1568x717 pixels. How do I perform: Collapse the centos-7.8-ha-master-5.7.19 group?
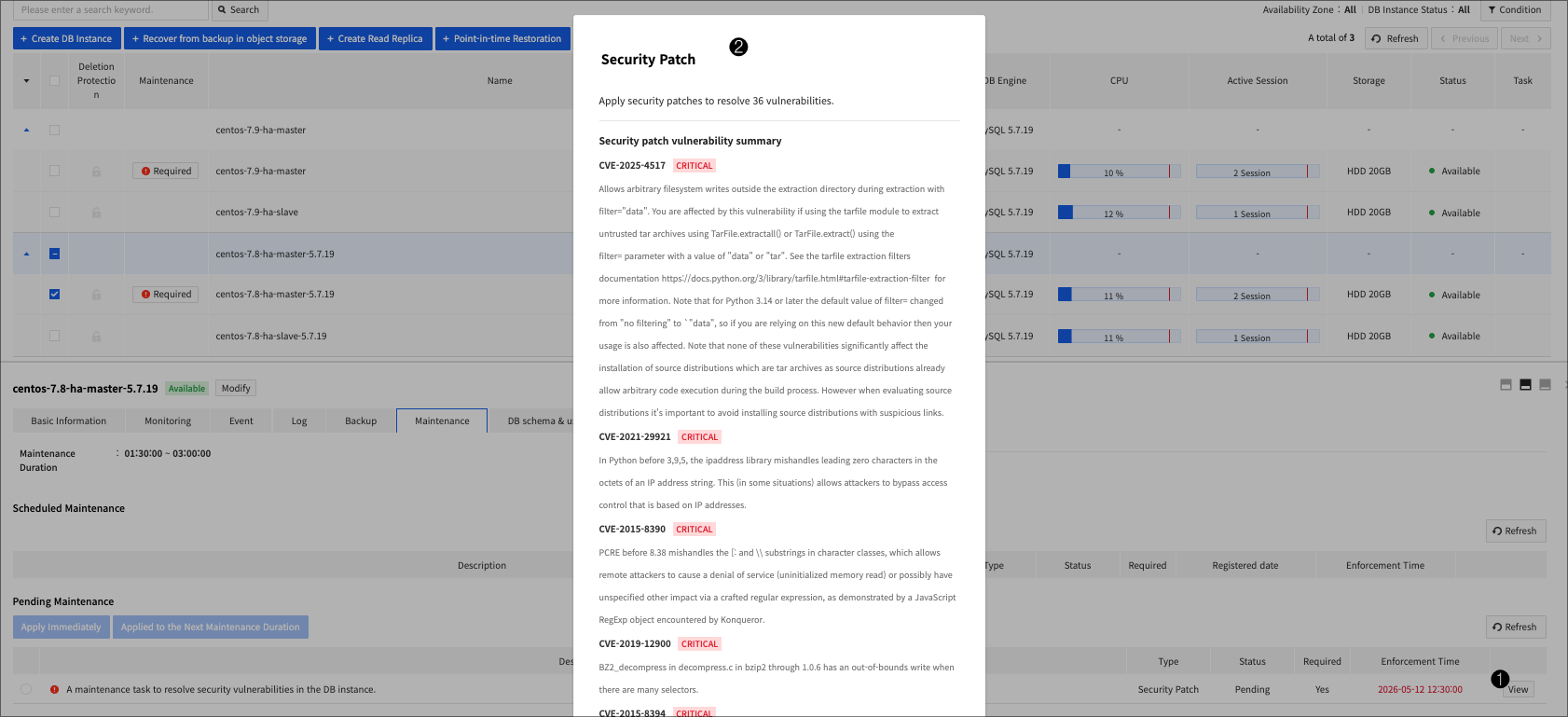click(x=26, y=254)
